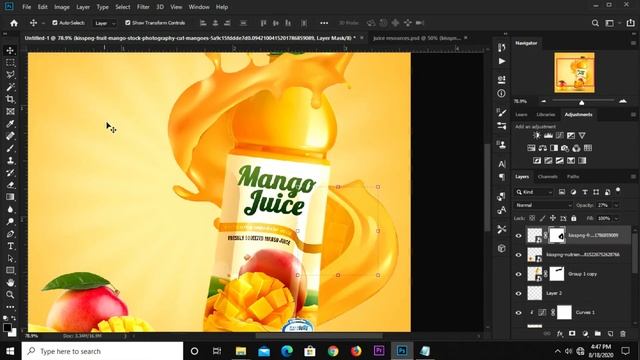Select the Blur tool

click(10, 209)
